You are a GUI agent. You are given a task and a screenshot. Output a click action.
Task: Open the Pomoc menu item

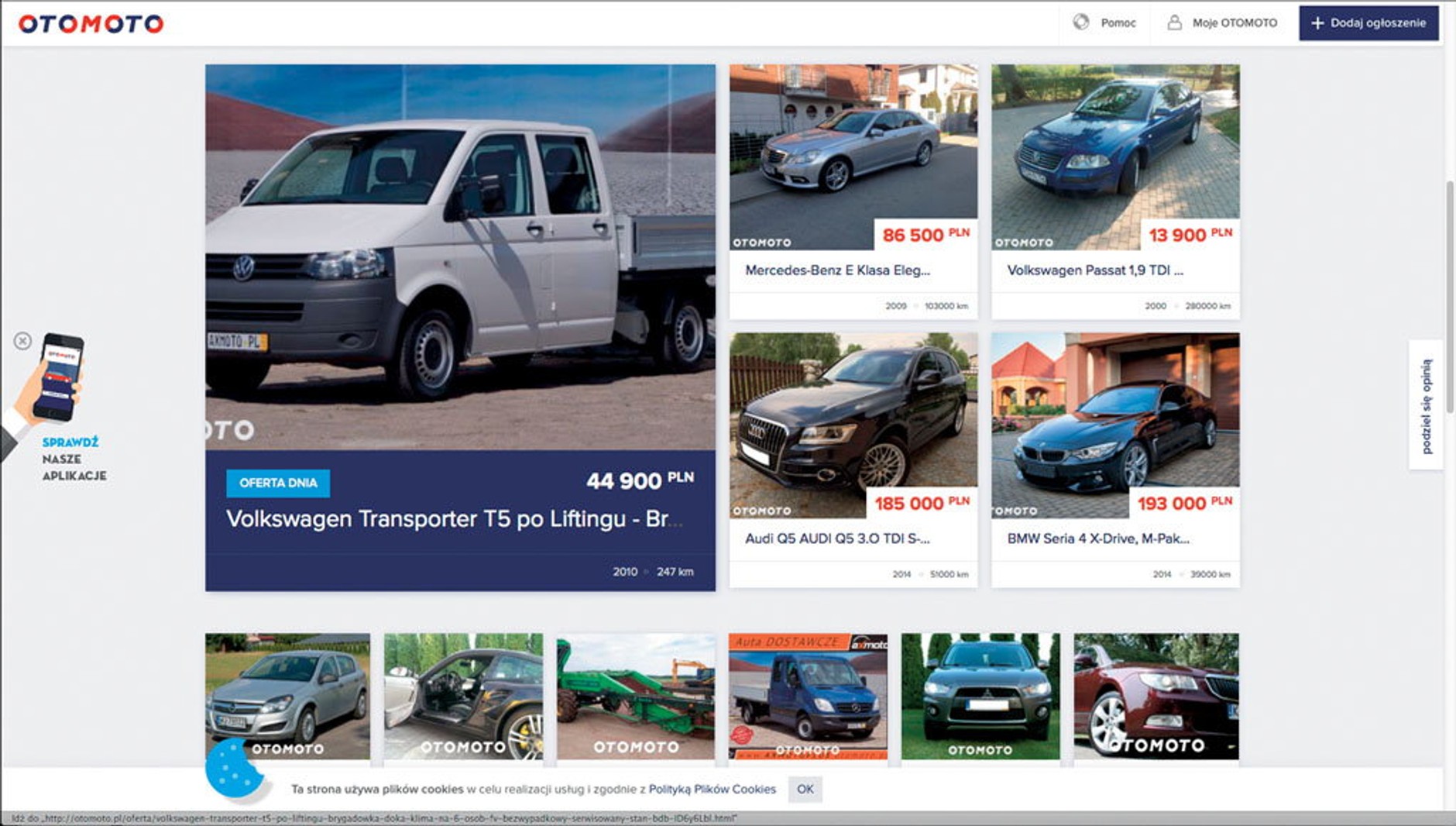tap(1118, 23)
